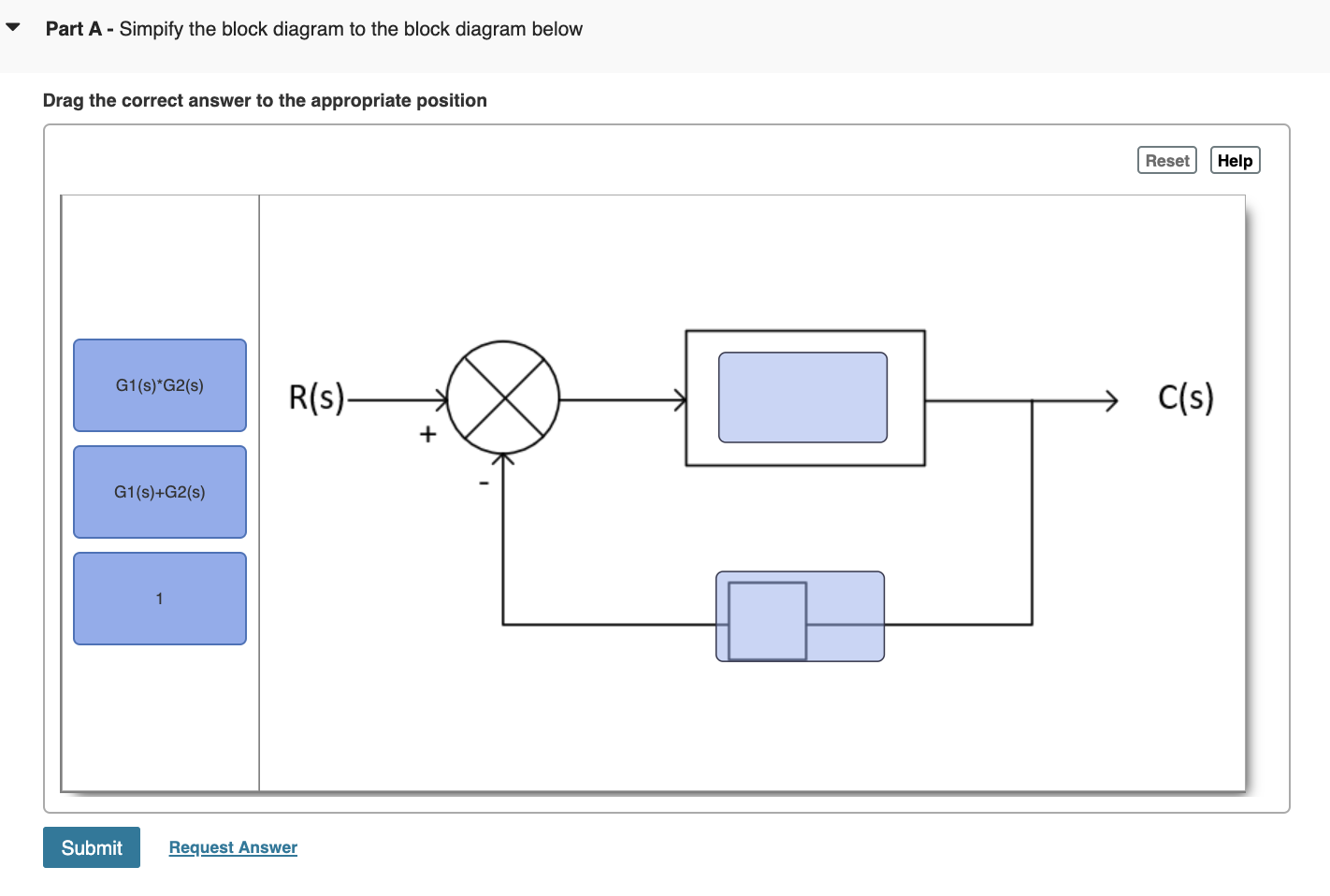The image size is (1330, 896).
Task: Click the C(s) output label
Action: tap(1185, 397)
